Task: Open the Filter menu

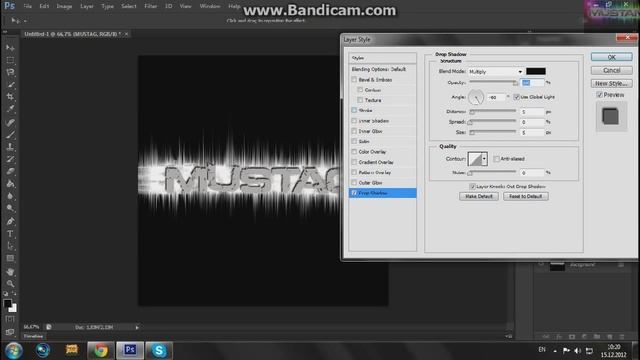Action: (x=151, y=6)
